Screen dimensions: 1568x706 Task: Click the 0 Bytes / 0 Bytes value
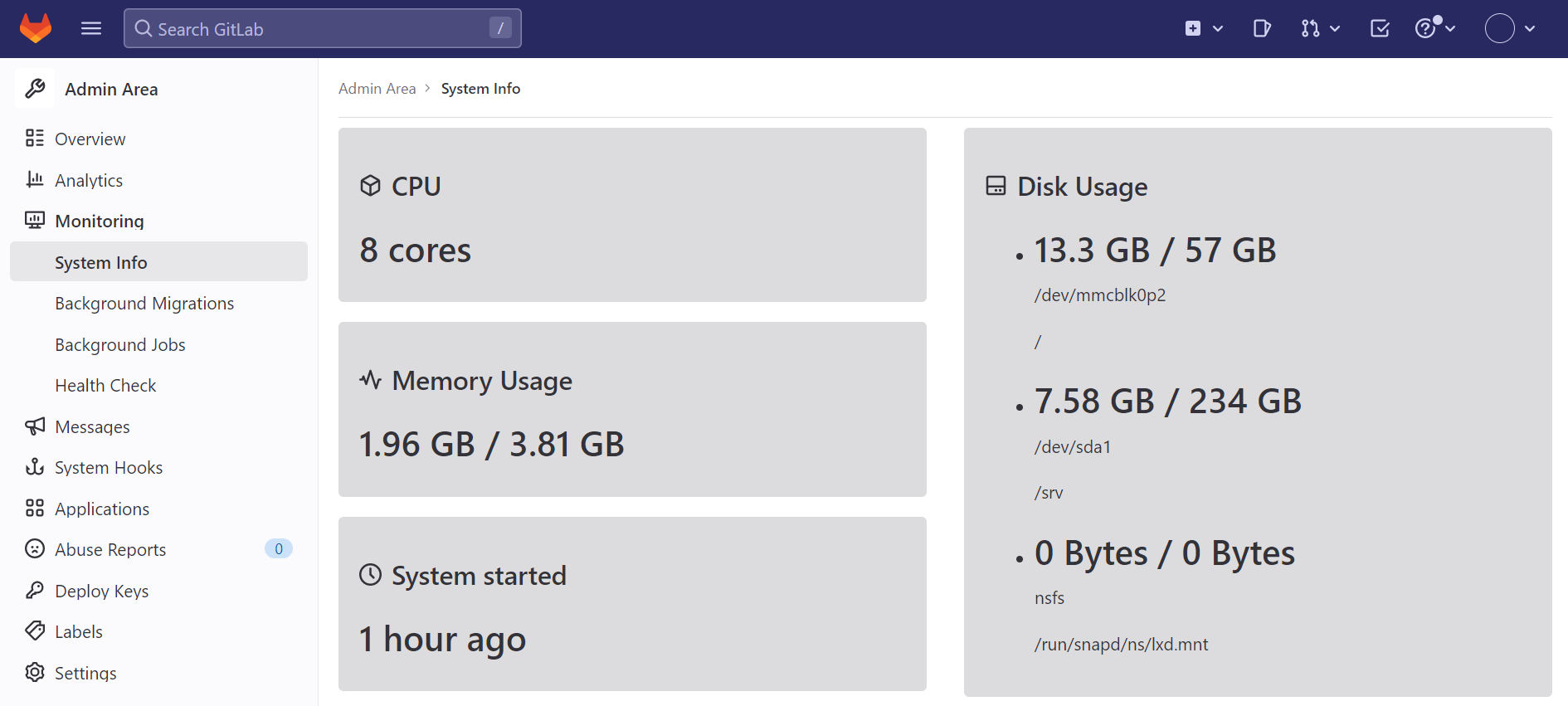1165,553
